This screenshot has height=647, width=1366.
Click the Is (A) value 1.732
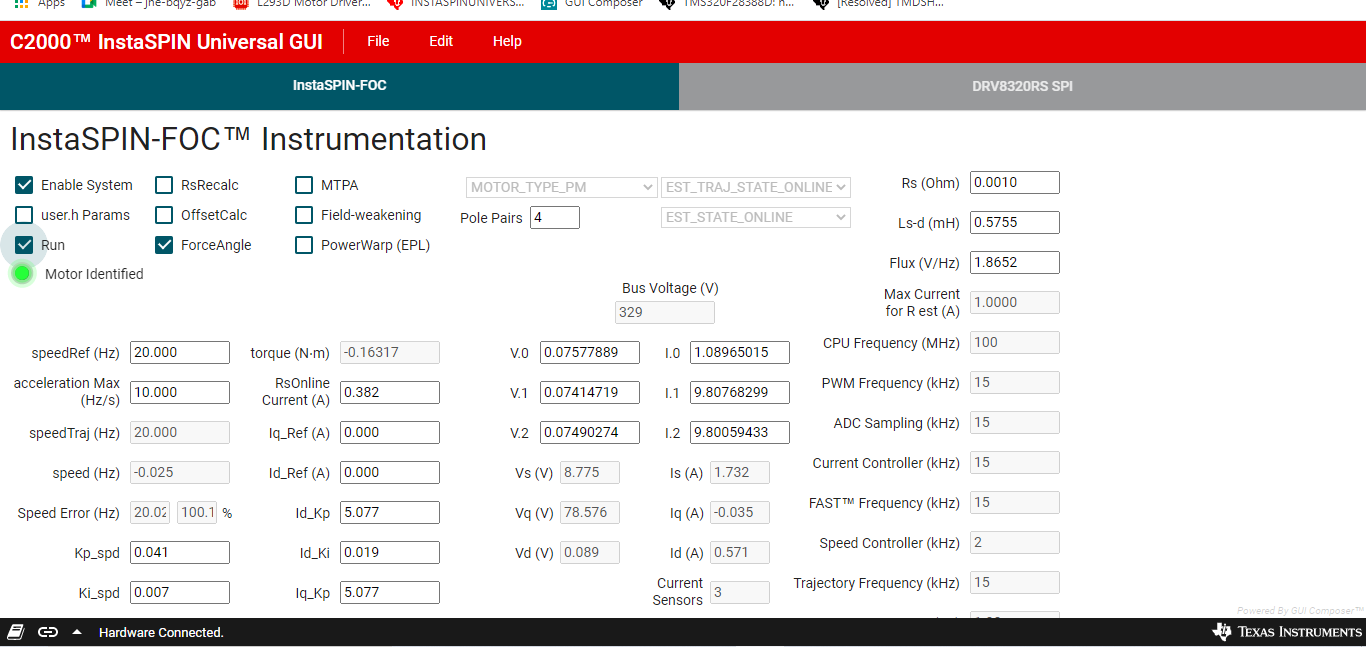click(740, 472)
